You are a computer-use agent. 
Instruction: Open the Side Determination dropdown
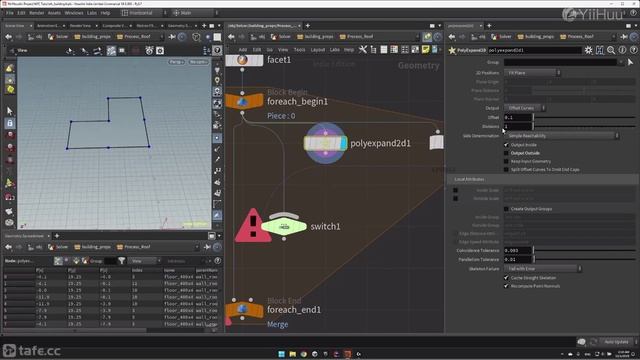pos(562,136)
